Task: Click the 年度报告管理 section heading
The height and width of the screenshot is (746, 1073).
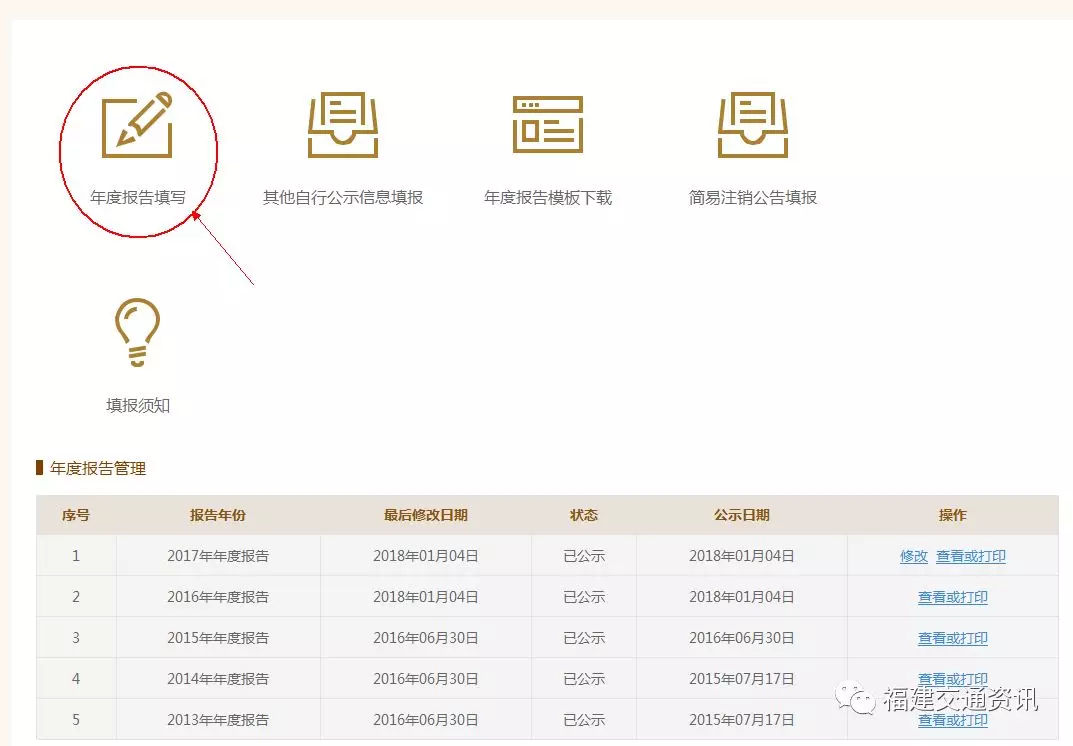Action: pos(98,469)
